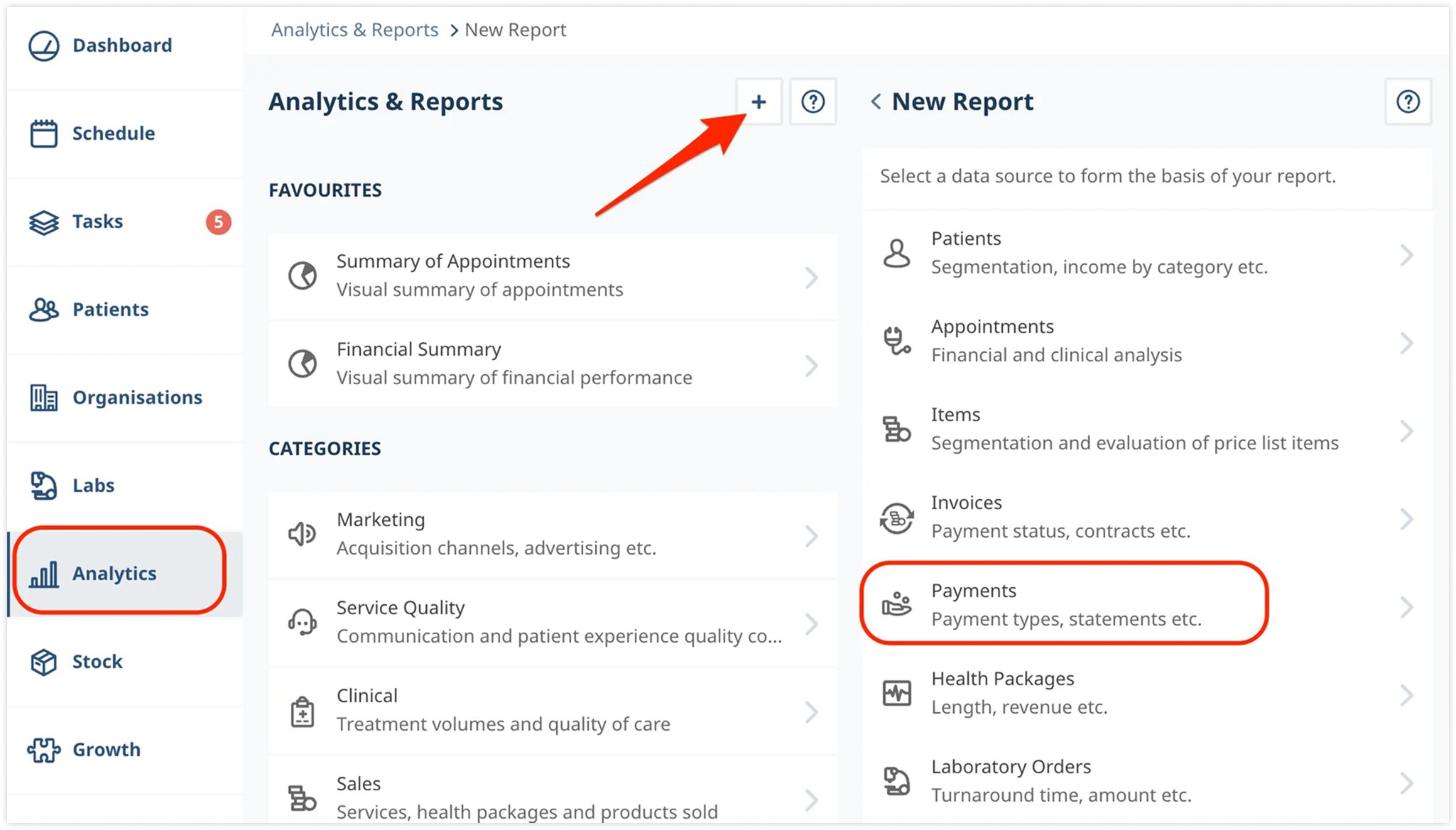Image resolution: width=1456 pixels, height=830 pixels.
Task: Click the Payments hand icon
Action: (x=897, y=604)
